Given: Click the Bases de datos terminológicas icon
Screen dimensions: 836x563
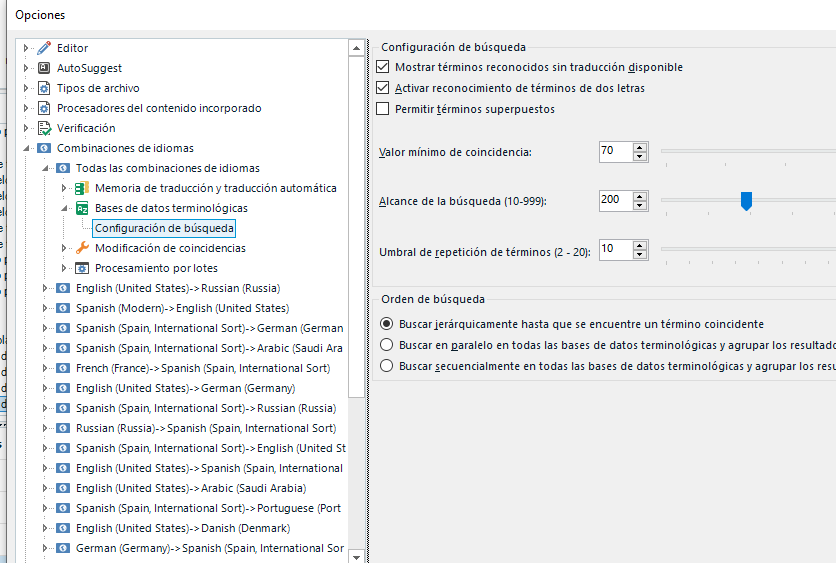Looking at the screenshot, I should pos(82,208).
